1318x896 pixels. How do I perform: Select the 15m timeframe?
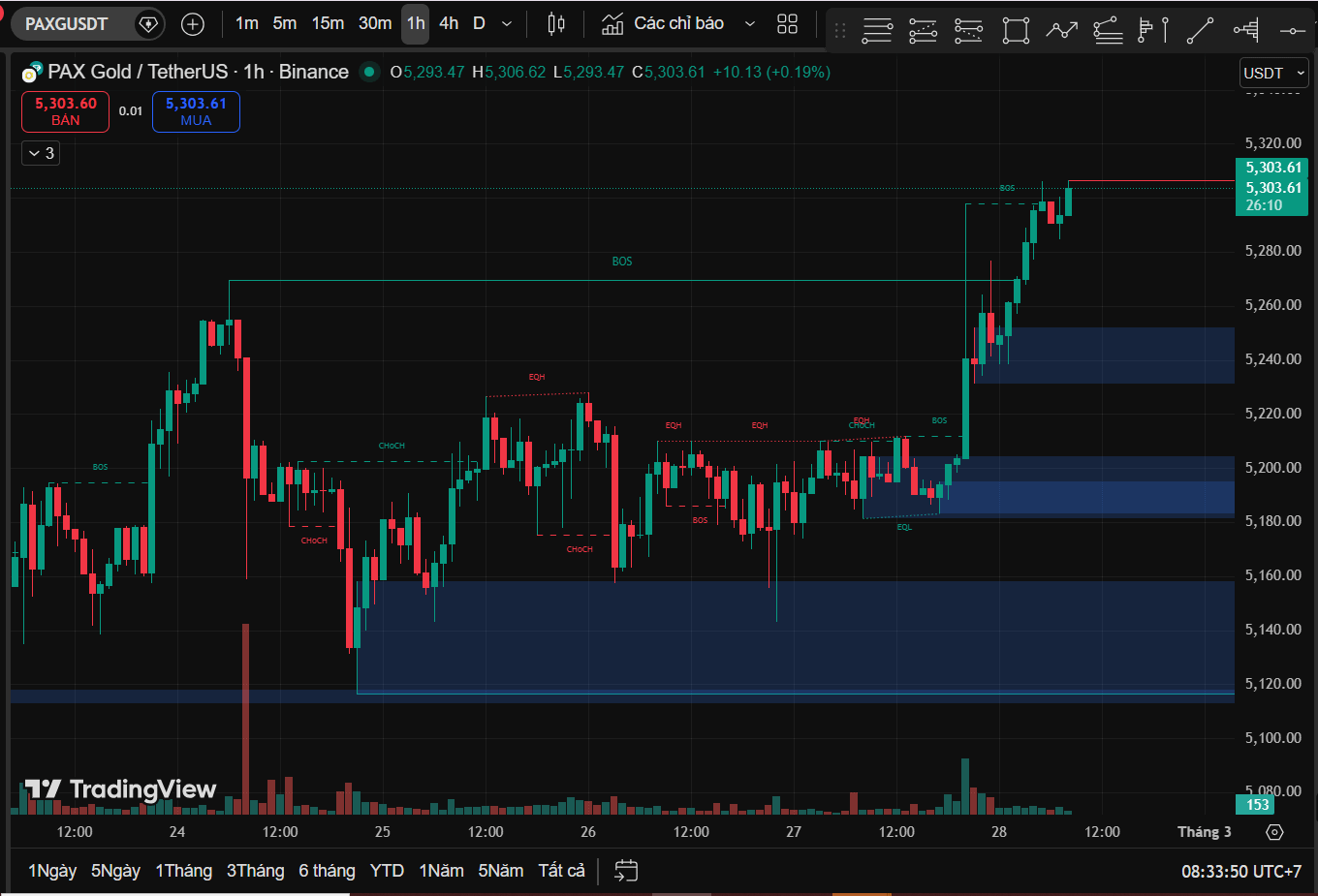click(x=328, y=23)
